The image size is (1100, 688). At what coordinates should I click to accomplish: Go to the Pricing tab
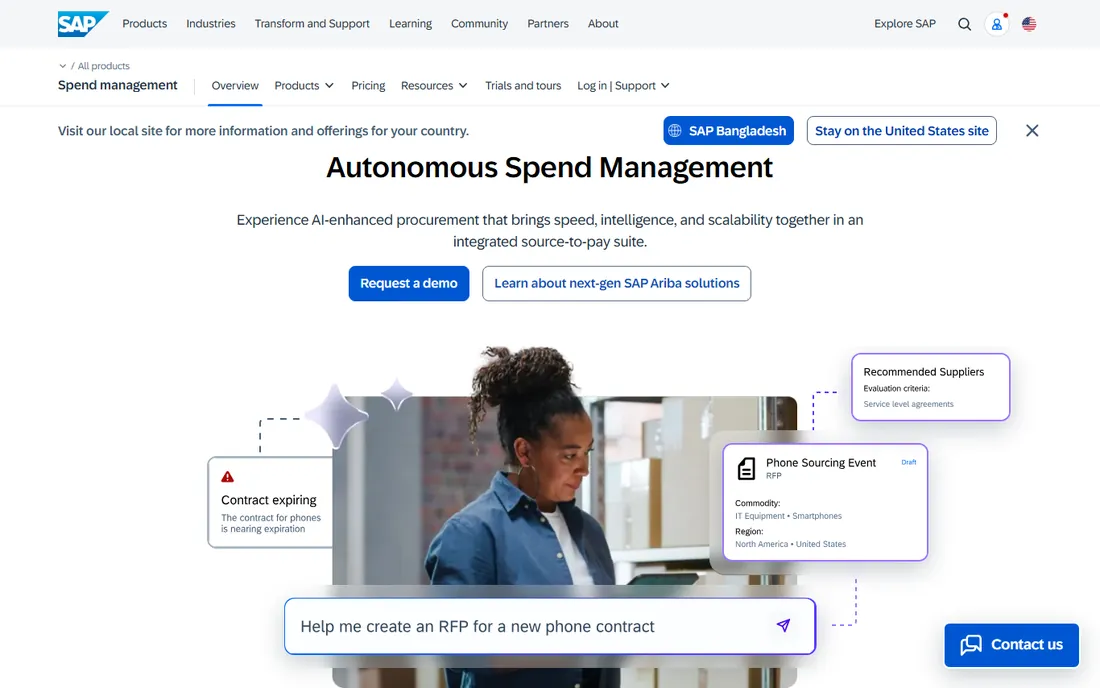pos(368,86)
